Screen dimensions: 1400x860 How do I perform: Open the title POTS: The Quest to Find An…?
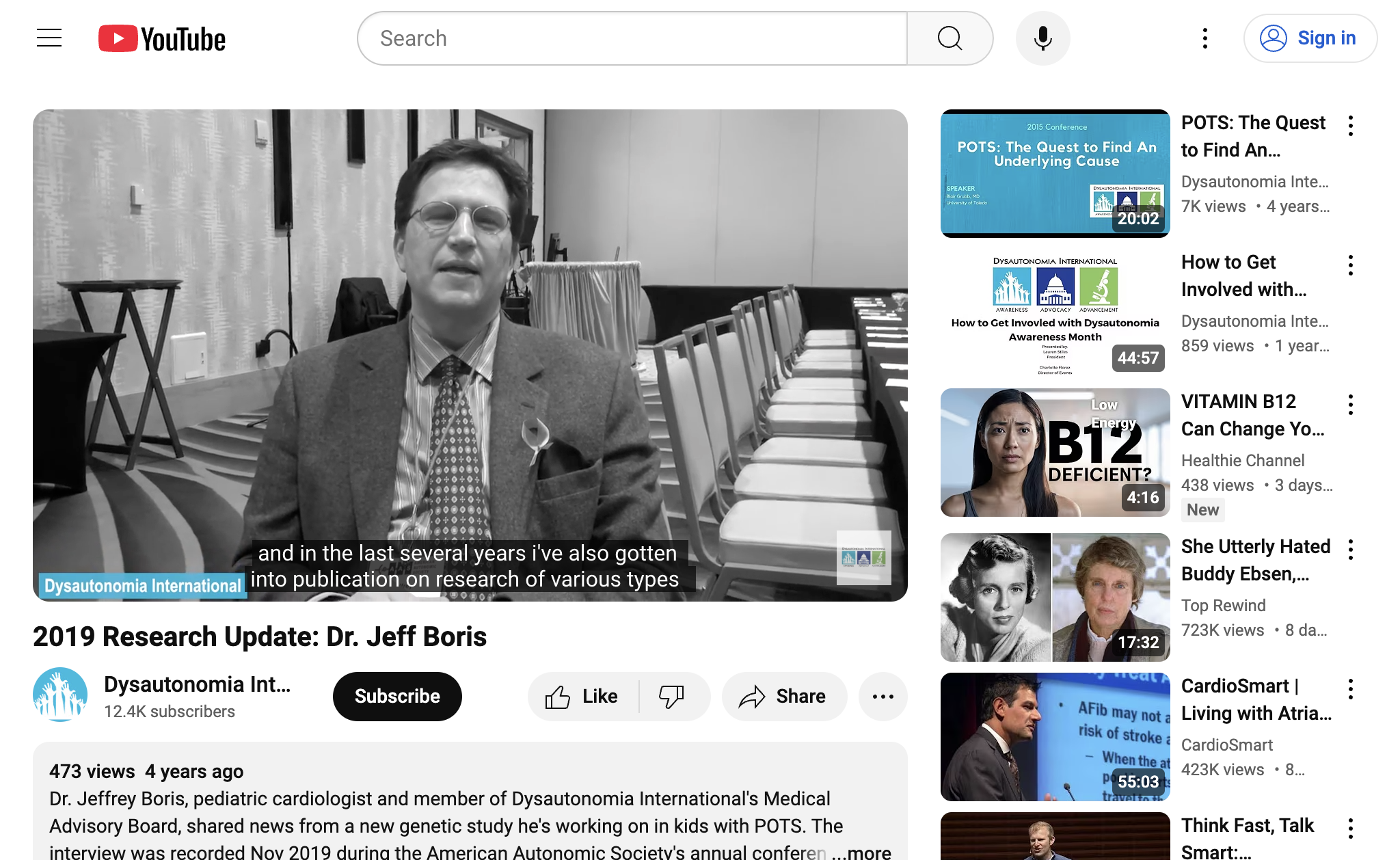[1253, 136]
